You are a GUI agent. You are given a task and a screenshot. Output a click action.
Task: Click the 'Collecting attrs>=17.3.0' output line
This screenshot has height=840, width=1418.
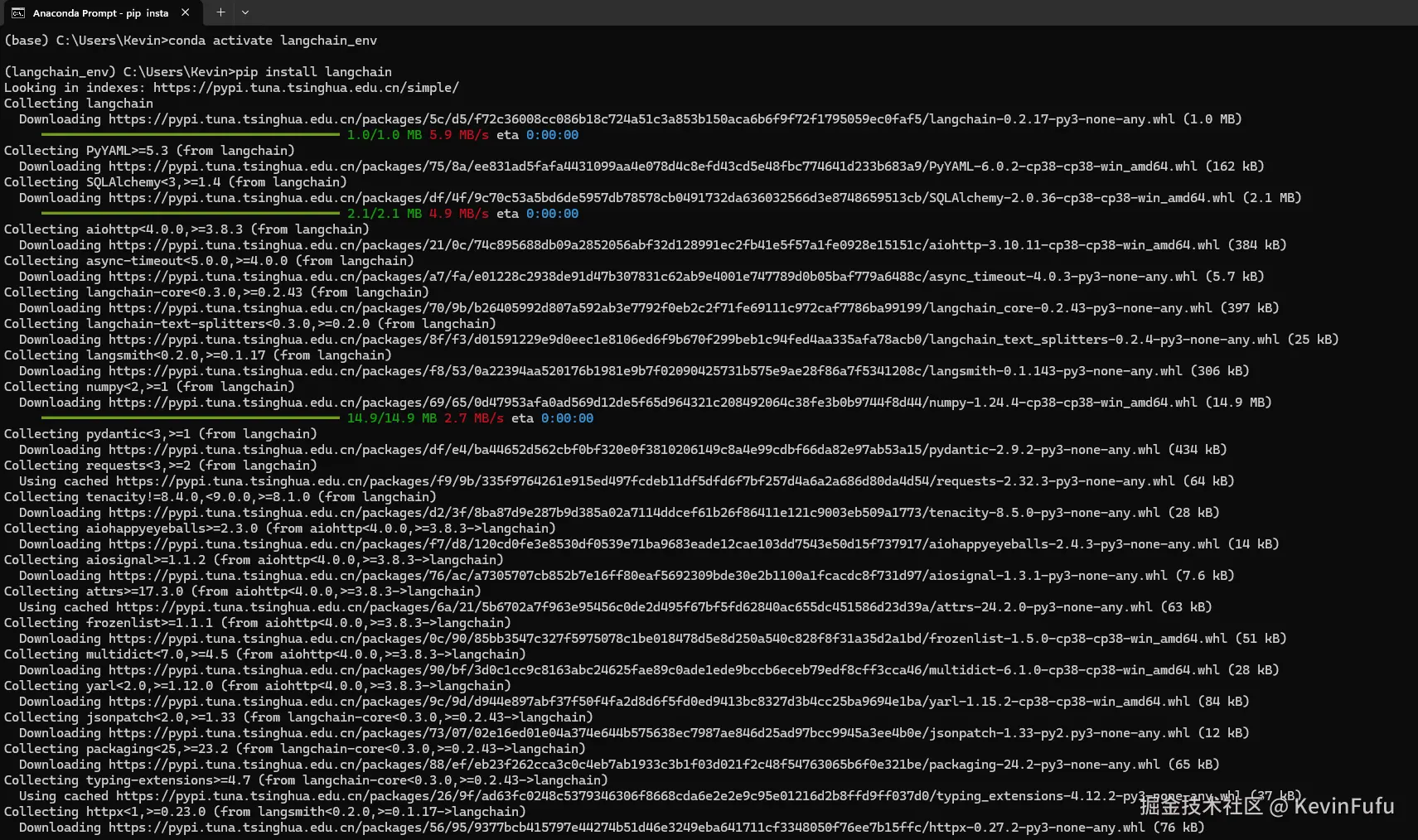coord(243,591)
